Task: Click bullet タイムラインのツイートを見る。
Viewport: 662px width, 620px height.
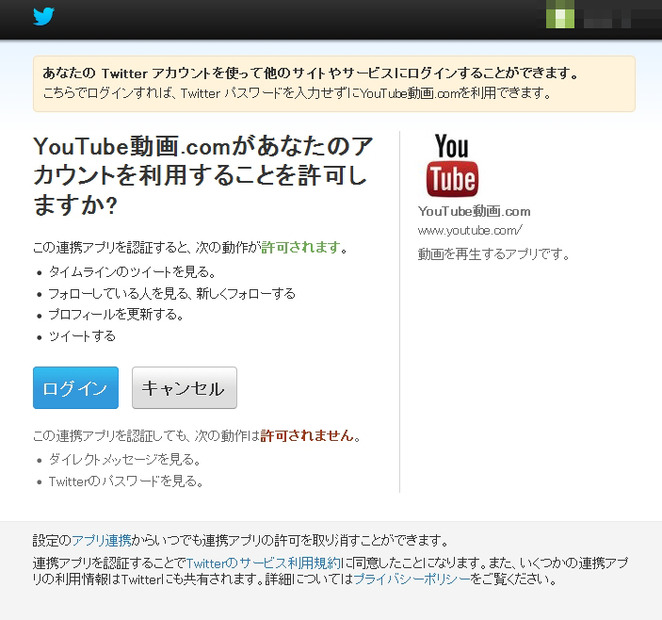Action: click(x=132, y=272)
